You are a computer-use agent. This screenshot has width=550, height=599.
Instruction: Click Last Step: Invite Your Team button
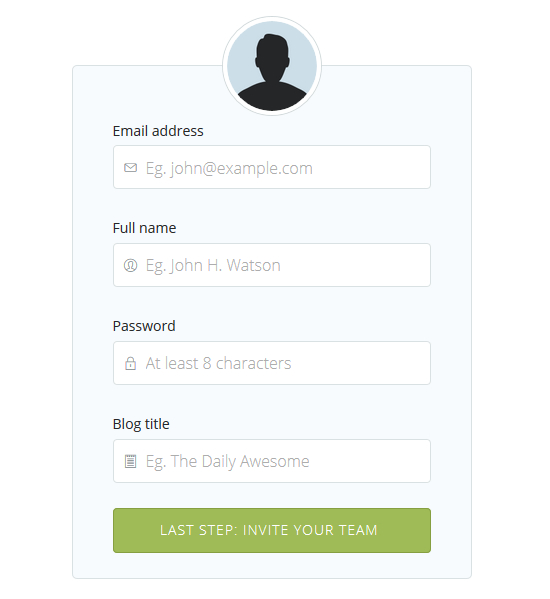pyautogui.click(x=272, y=530)
